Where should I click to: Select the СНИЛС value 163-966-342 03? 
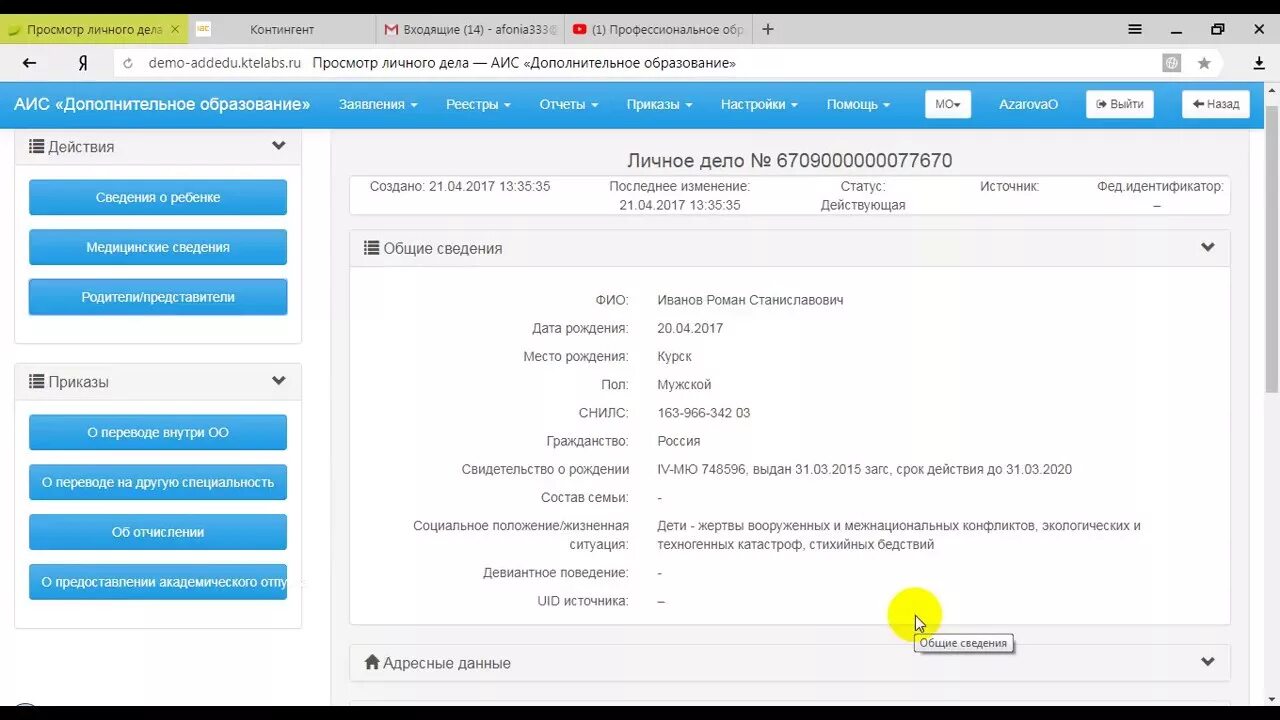[x=704, y=413]
